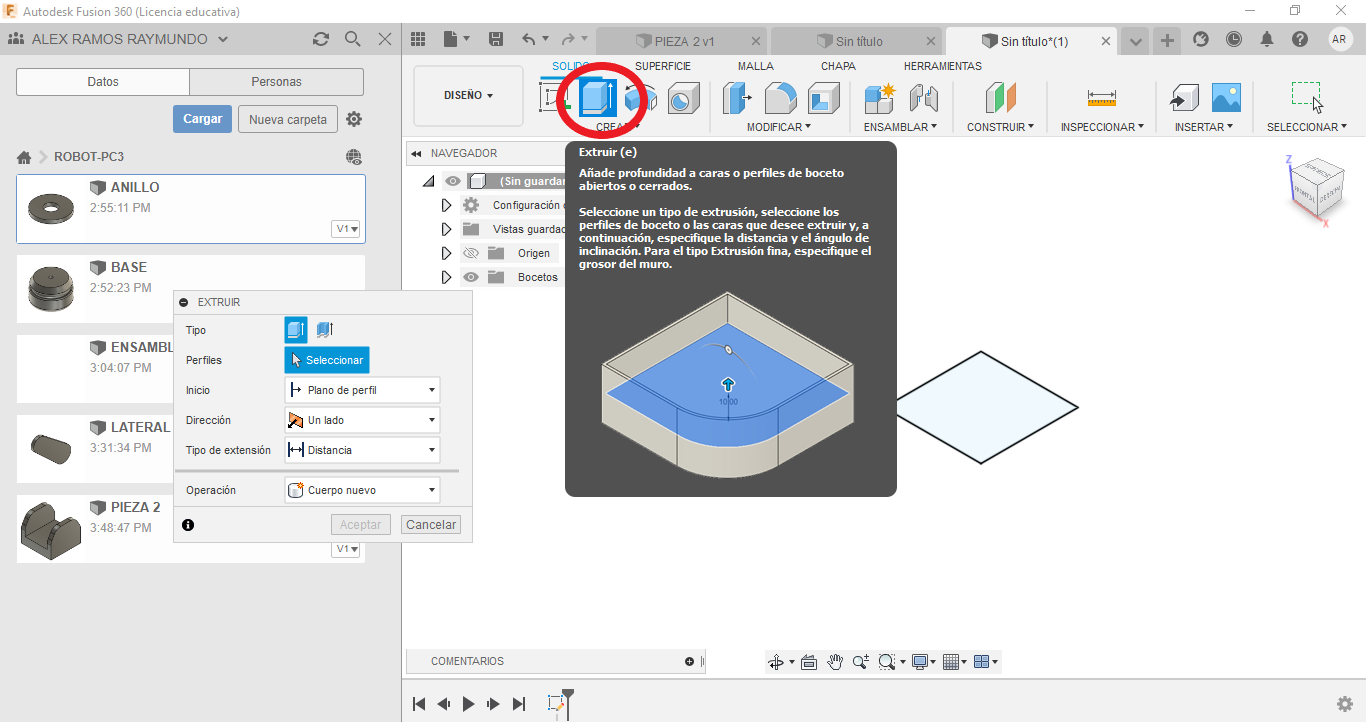1366x722 pixels.
Task: Click the Crear boceto tool icon
Action: click(x=553, y=98)
